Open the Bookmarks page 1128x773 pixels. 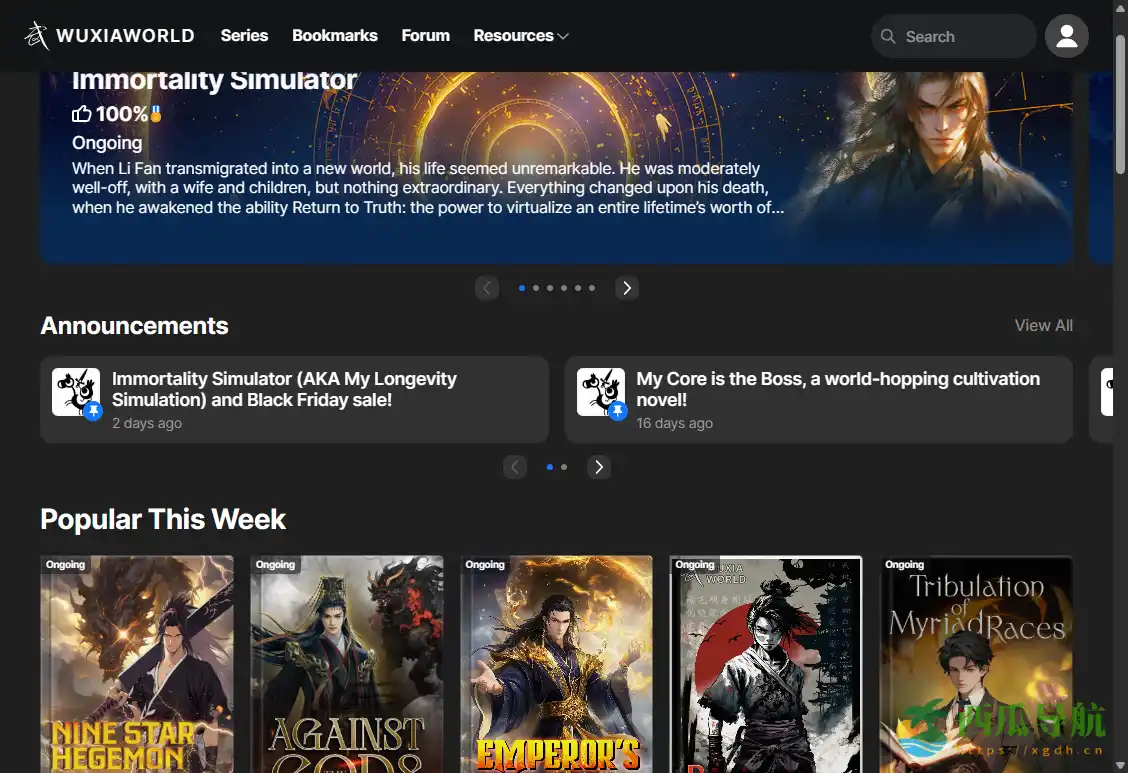click(x=334, y=36)
